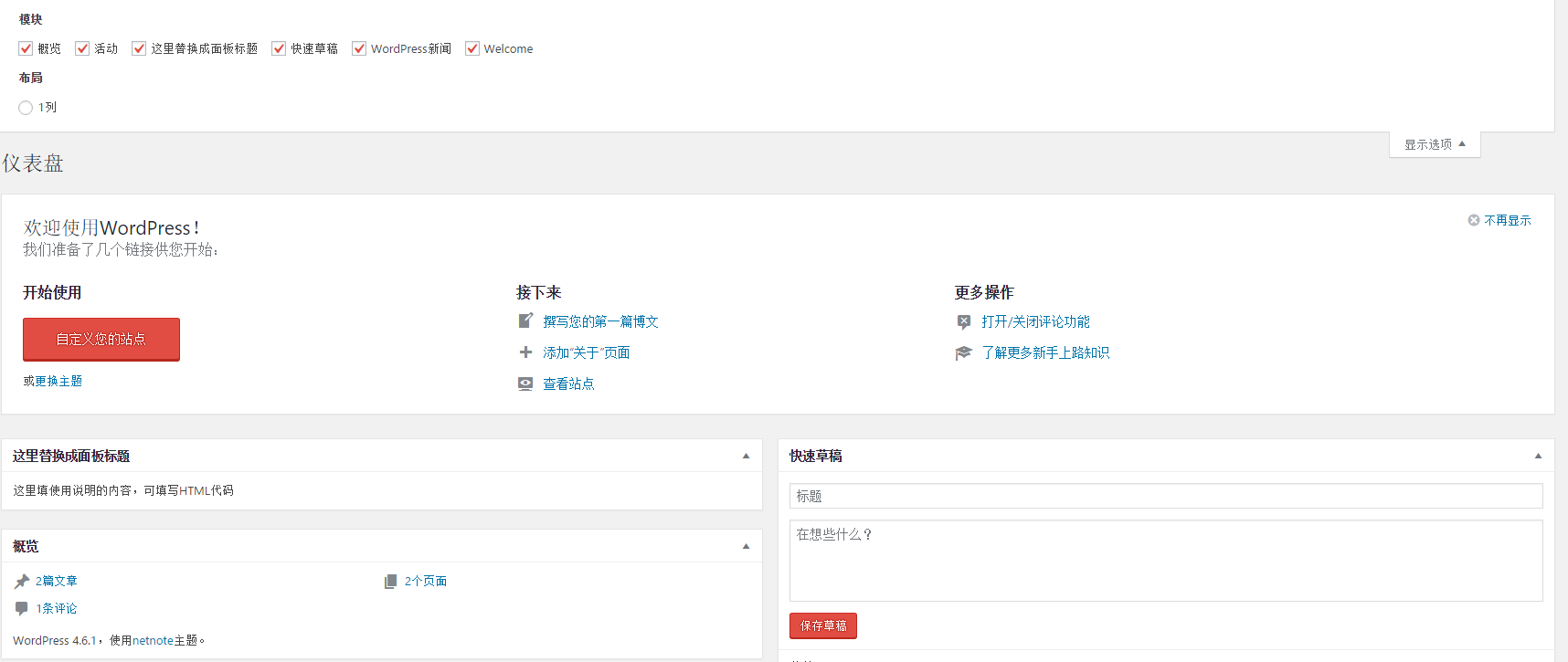Collapse the 概览 panel arrow

coord(746,546)
